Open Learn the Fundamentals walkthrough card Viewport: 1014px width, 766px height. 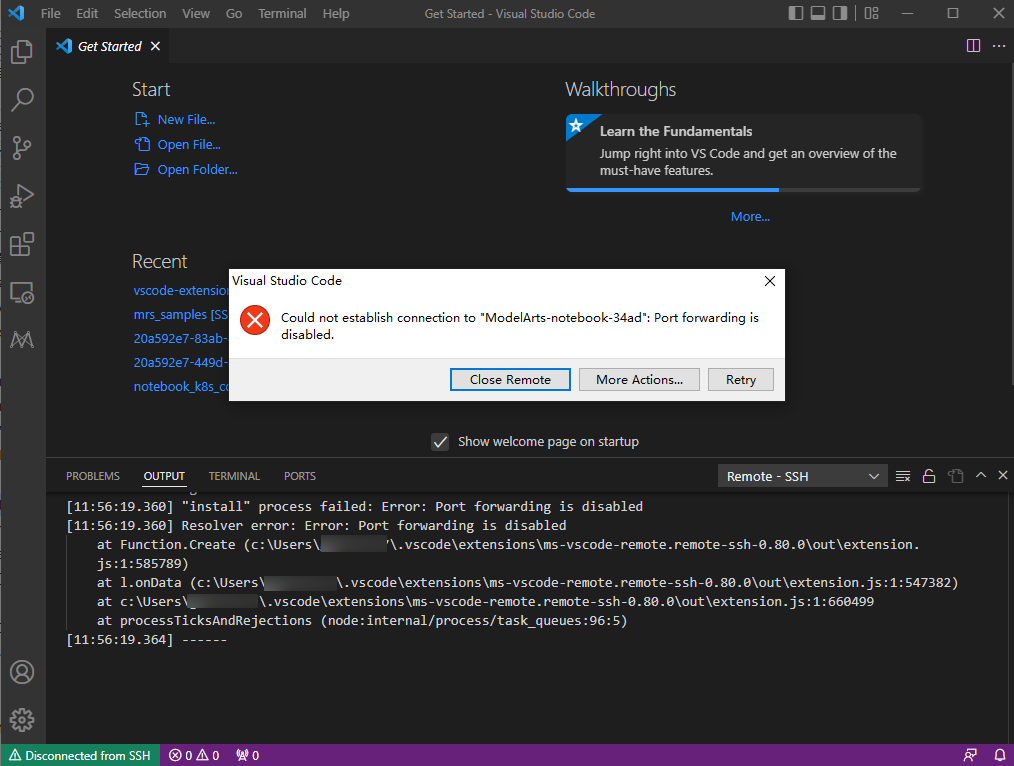point(743,153)
